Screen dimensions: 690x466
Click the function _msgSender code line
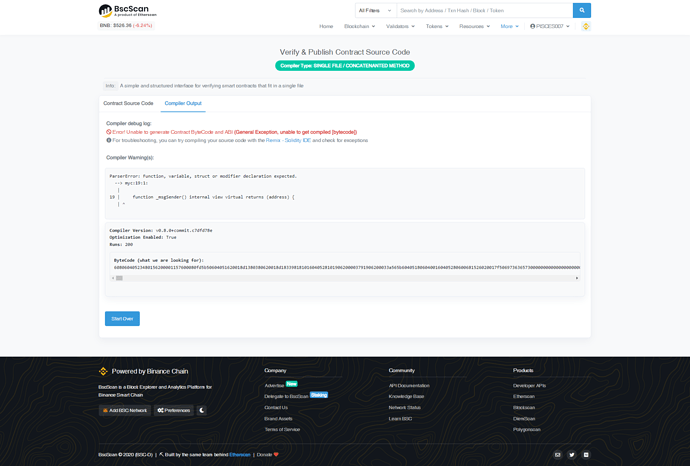point(213,197)
